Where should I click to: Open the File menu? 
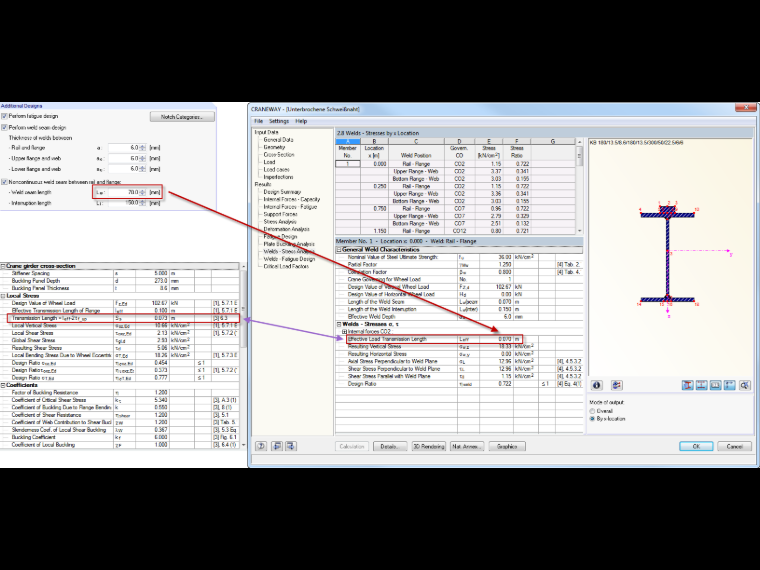259,121
